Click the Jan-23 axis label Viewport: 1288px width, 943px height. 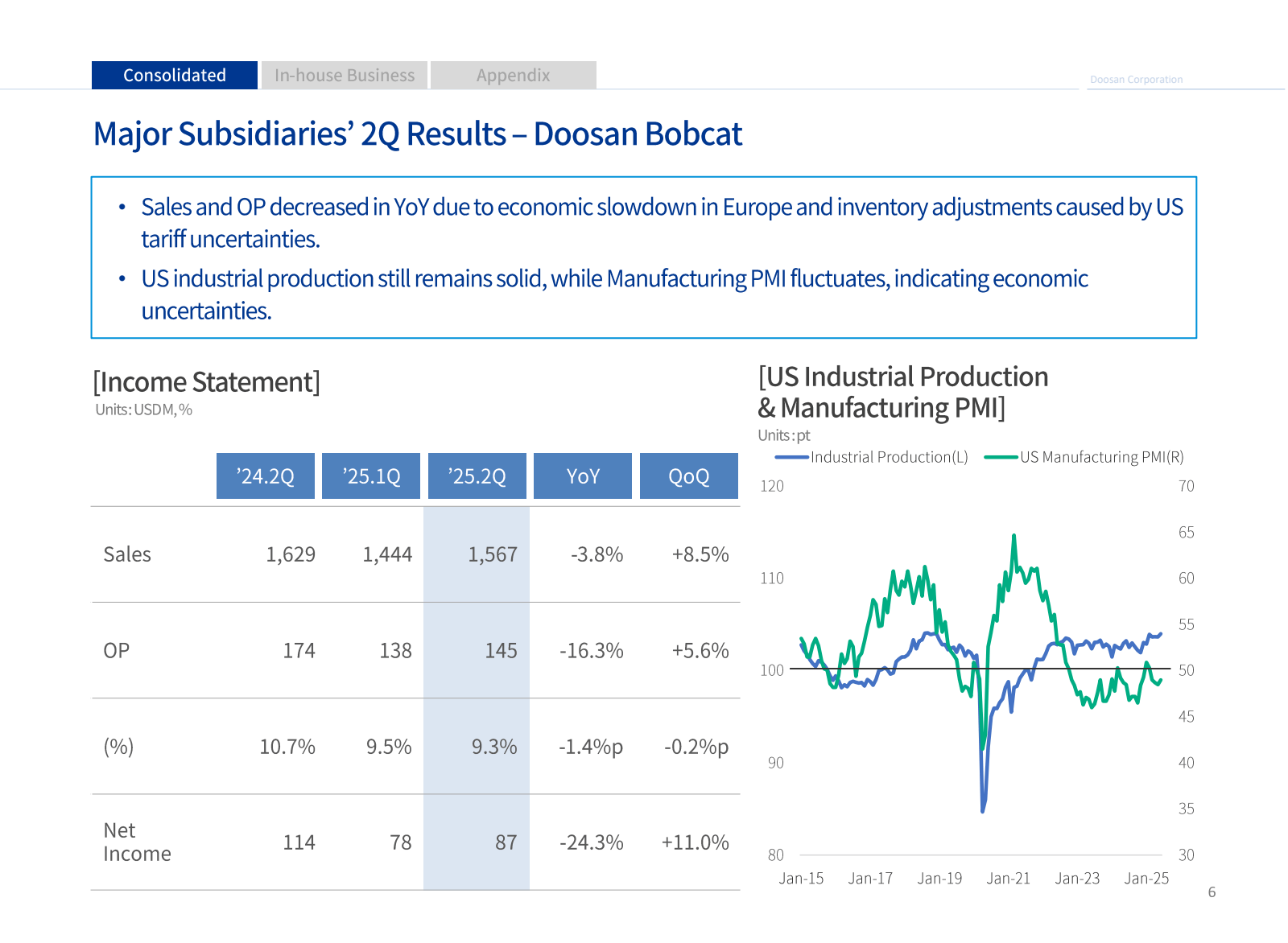tap(1077, 879)
